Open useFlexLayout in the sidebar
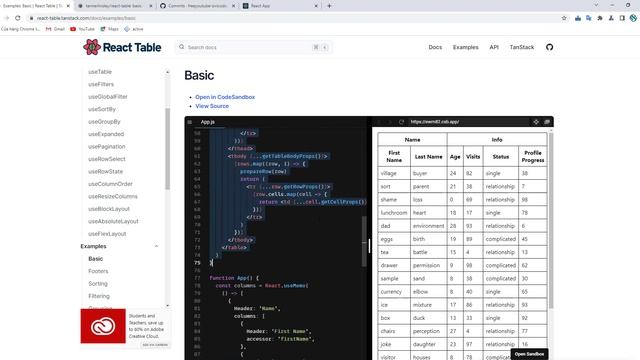Screen dimensions: 640x360 coord(107,234)
